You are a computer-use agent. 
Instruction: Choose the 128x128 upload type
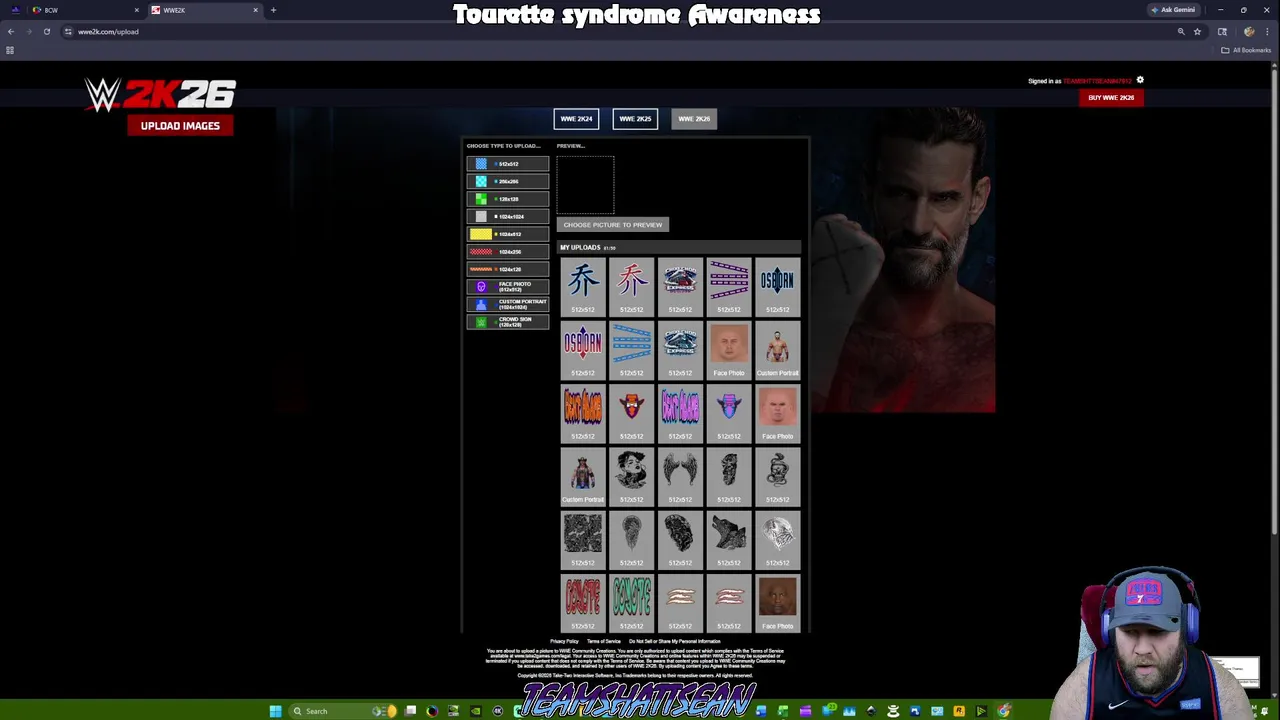[508, 199]
